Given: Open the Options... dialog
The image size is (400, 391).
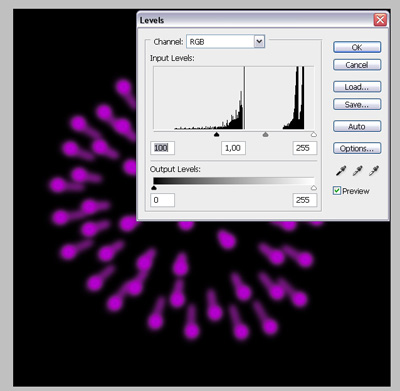Looking at the screenshot, I should pos(357,148).
